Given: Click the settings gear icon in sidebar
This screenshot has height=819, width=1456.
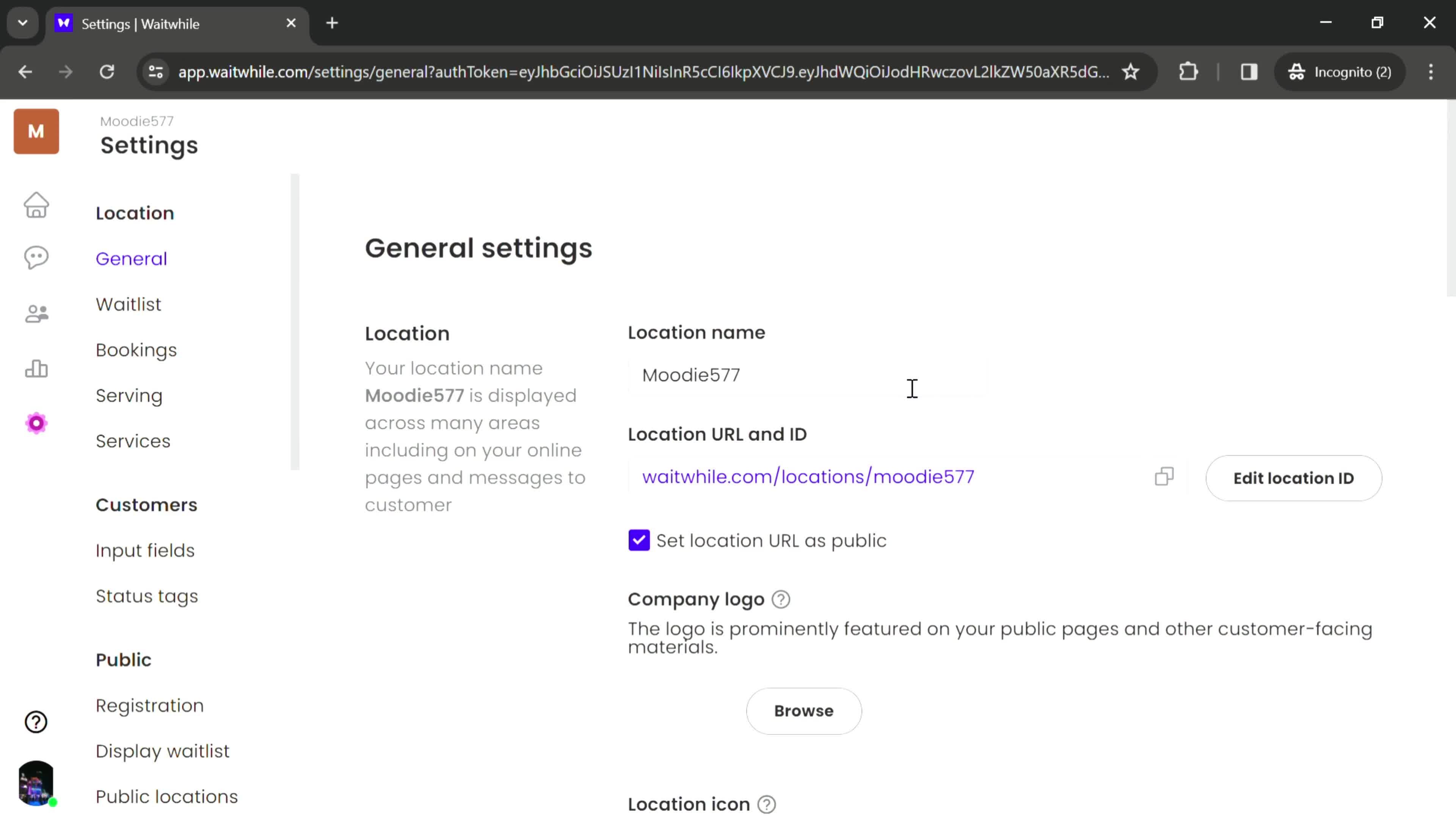Looking at the screenshot, I should [36, 422].
